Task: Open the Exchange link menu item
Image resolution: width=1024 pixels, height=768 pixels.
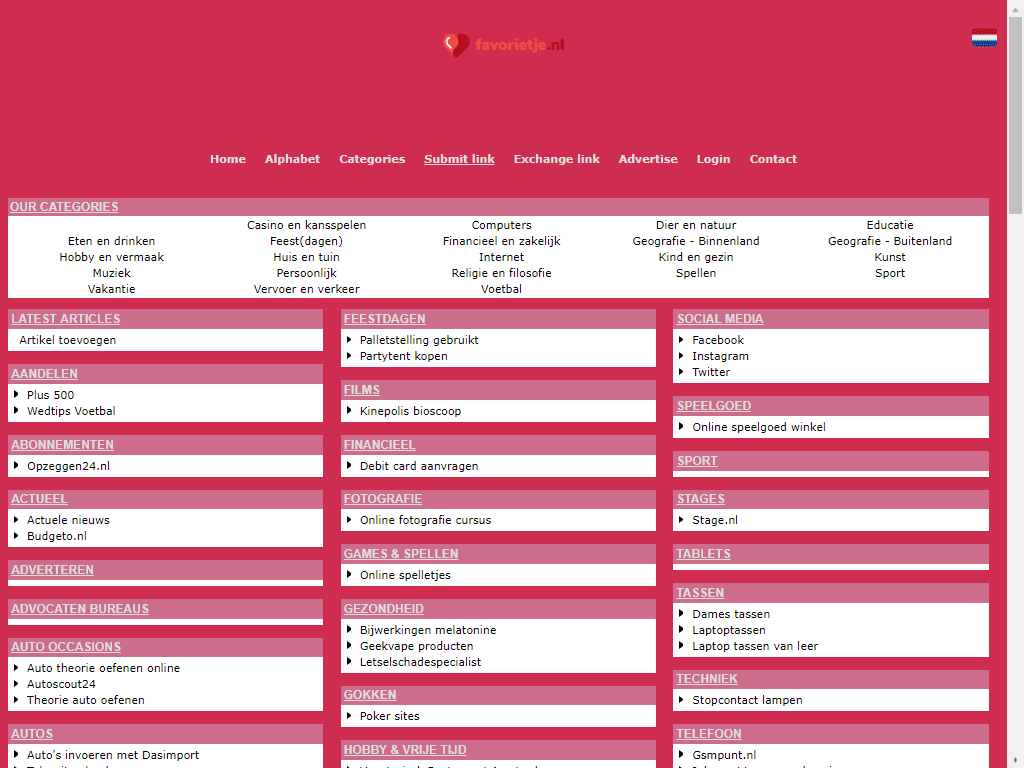Action: 556,159
